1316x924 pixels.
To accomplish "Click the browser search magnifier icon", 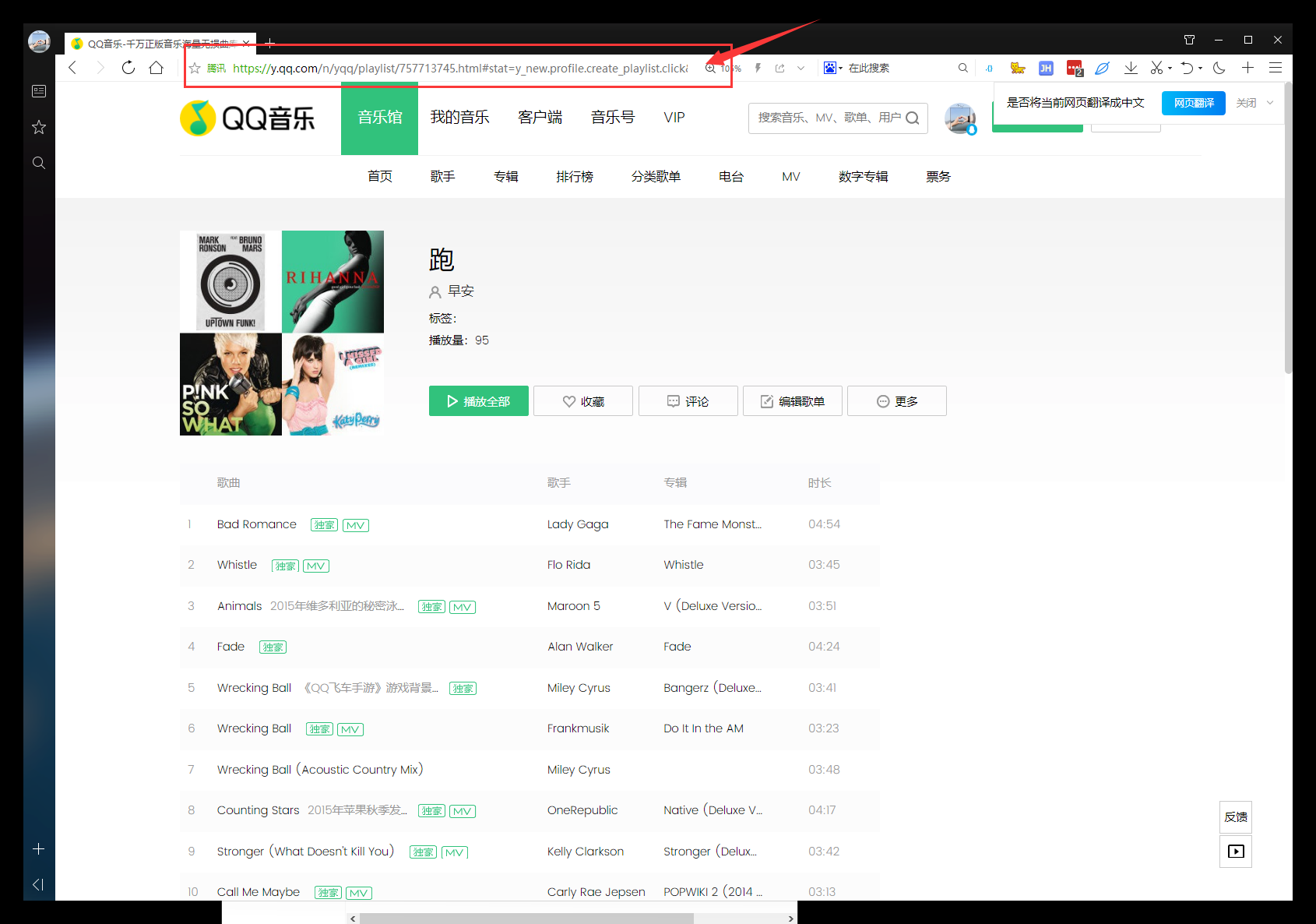I will coord(963,69).
